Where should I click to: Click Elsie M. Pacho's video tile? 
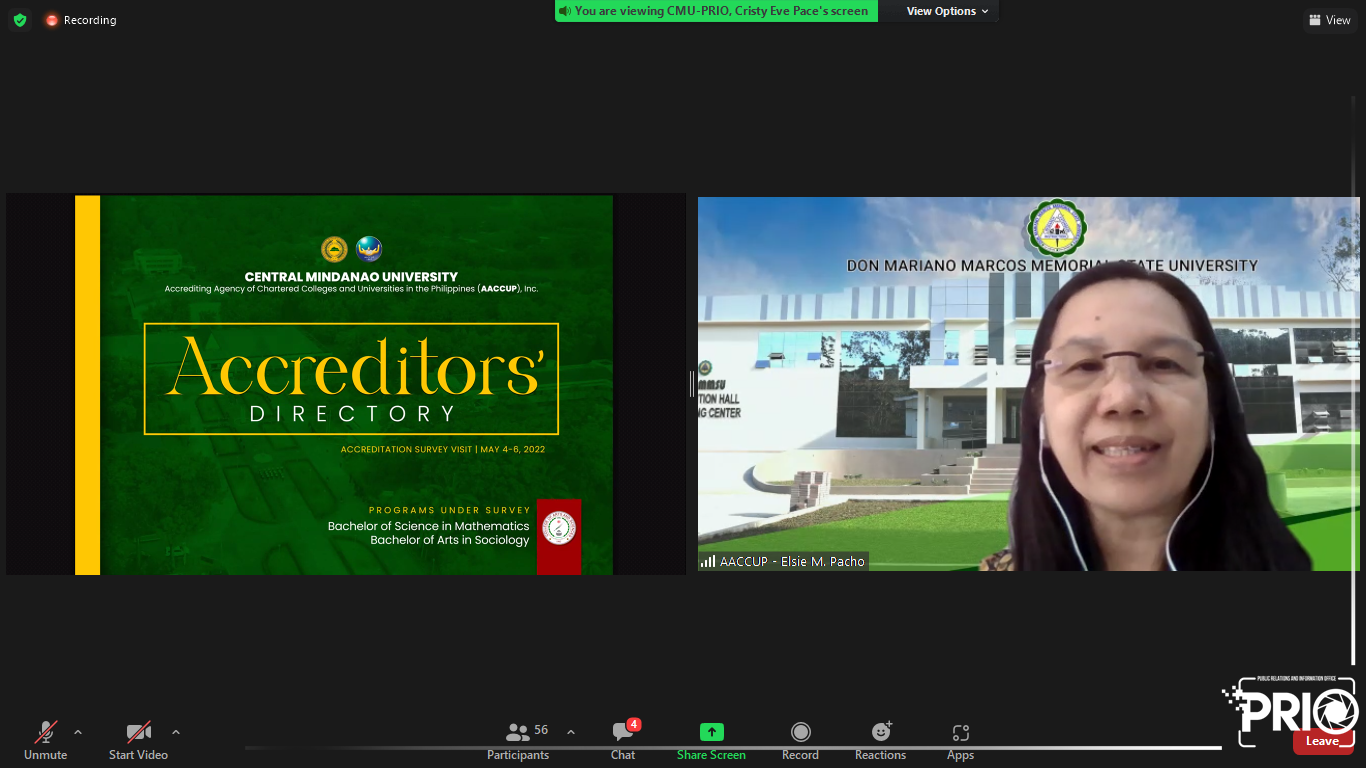[1028, 384]
